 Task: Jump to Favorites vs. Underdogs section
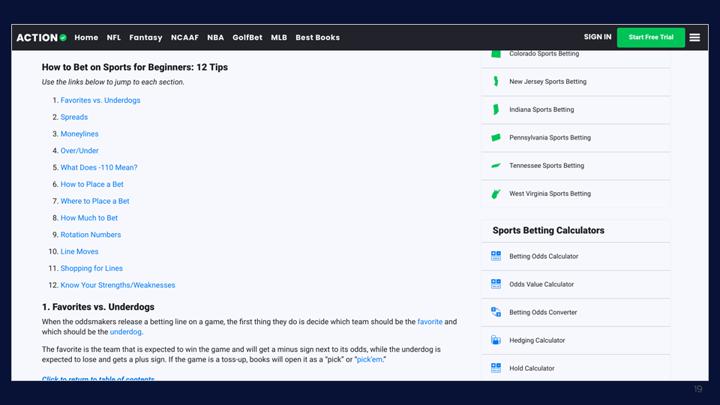point(100,100)
